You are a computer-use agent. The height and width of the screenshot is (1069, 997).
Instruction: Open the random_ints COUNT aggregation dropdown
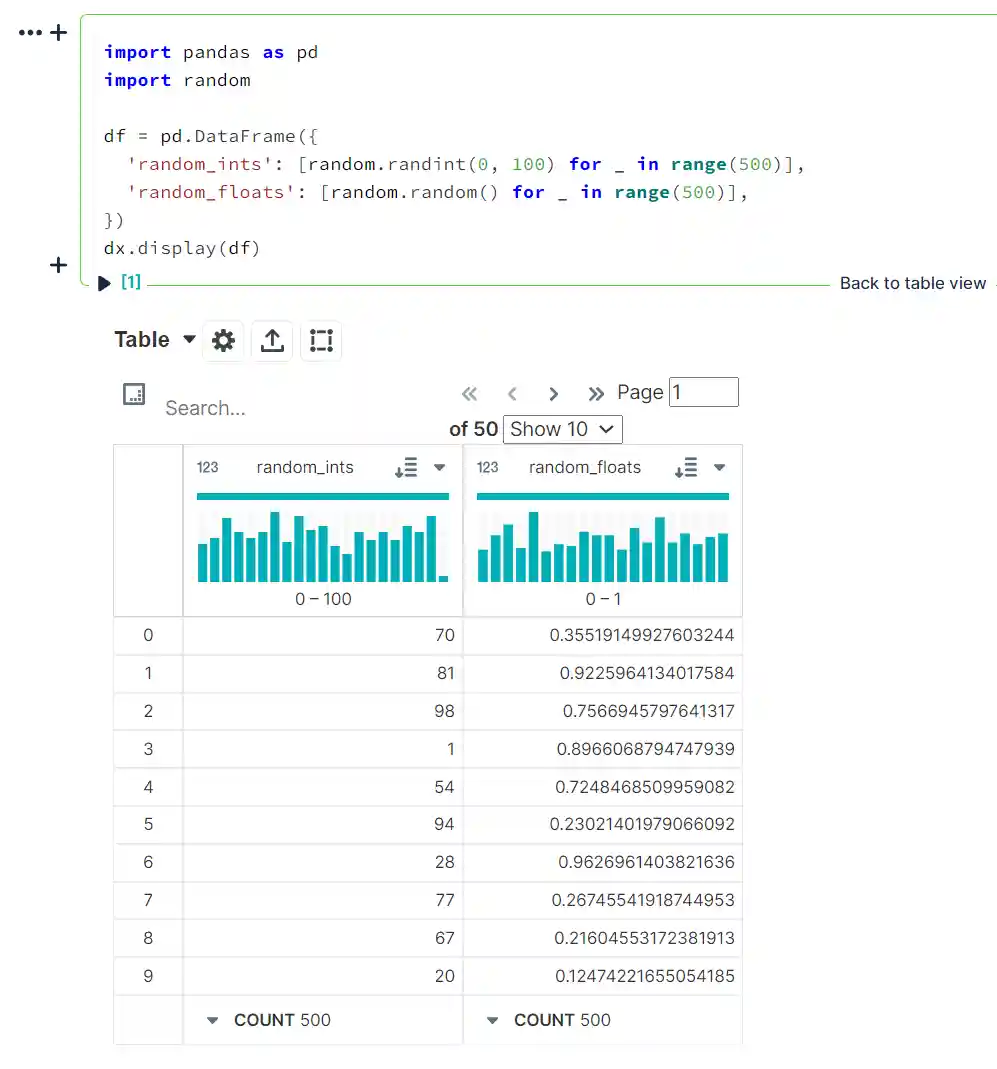(x=212, y=1021)
